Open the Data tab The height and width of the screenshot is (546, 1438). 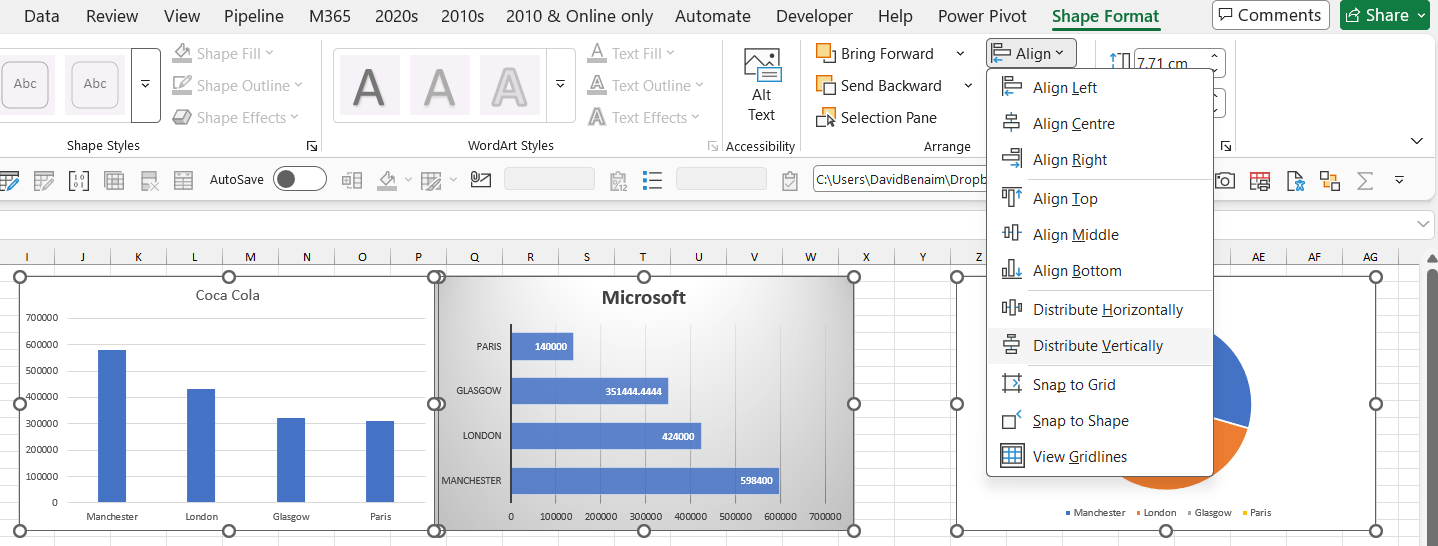point(40,16)
